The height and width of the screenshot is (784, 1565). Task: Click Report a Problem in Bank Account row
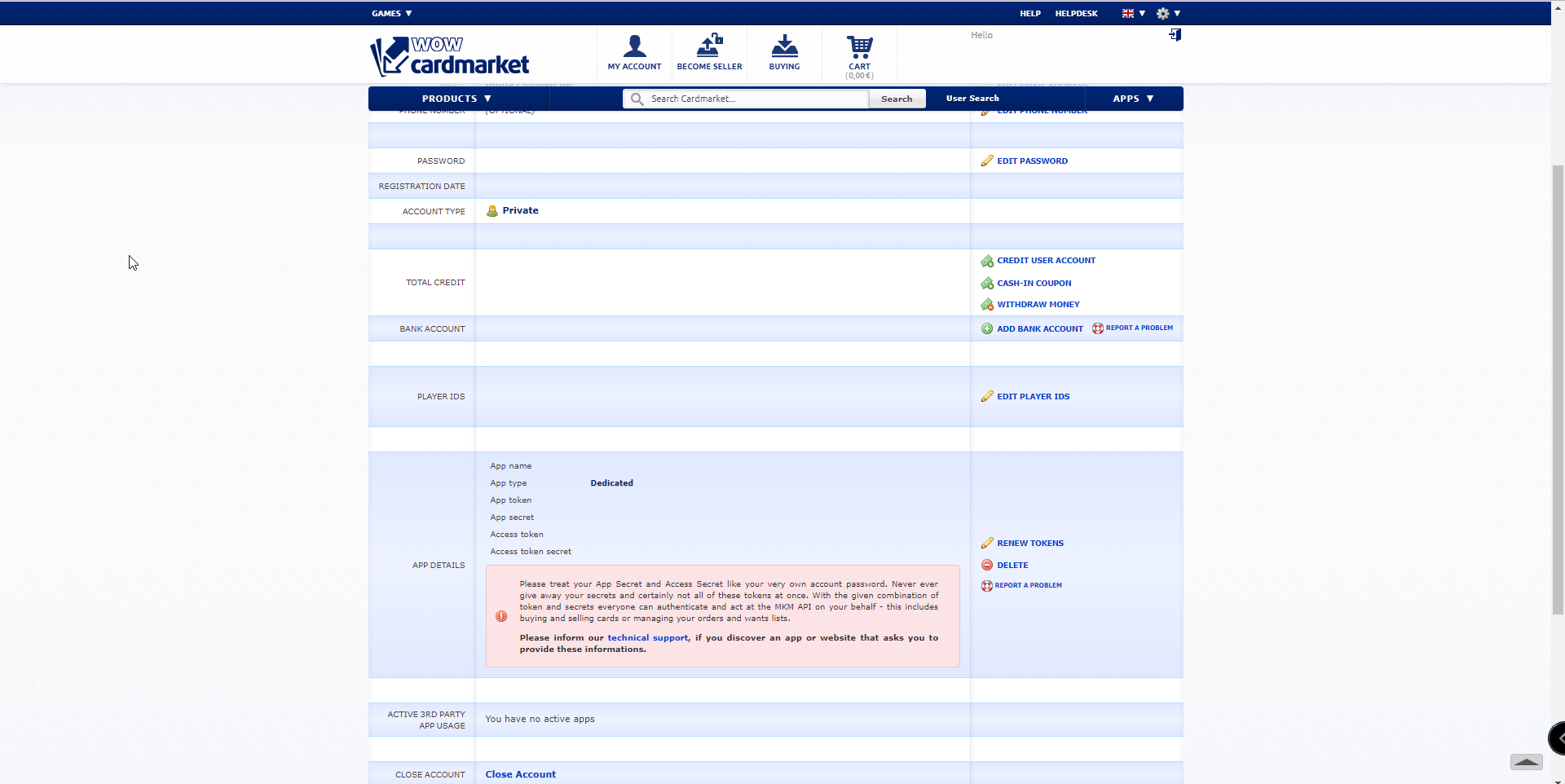pos(1140,328)
